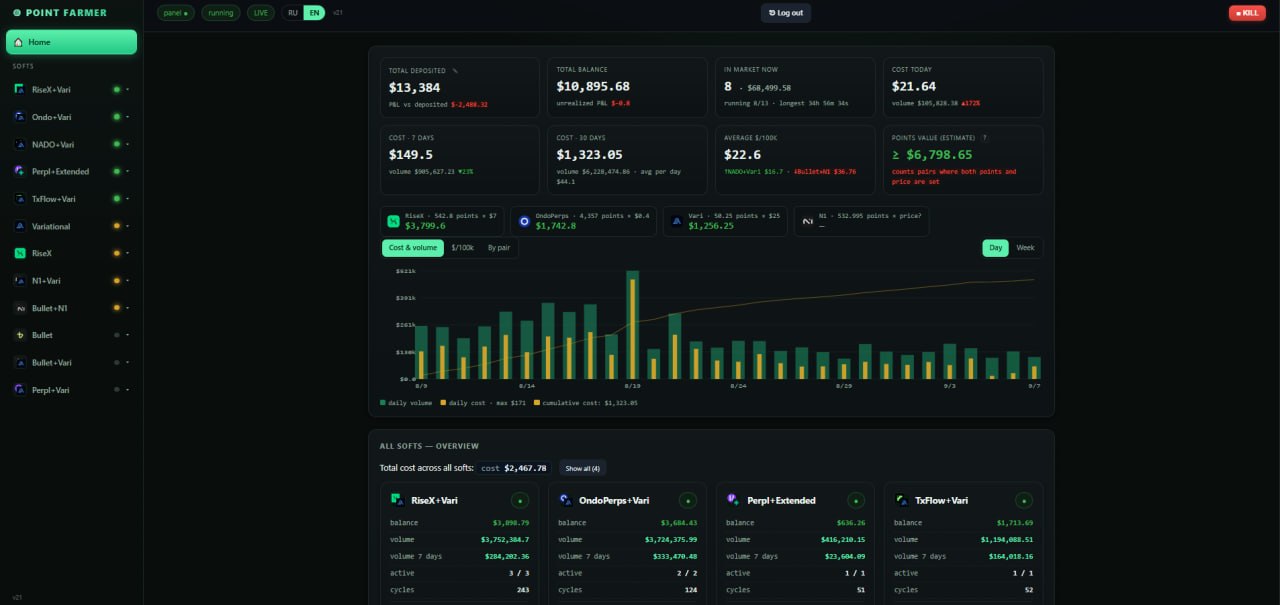This screenshot has height=605, width=1280.
Task: Click green status dot on sidebar RiseX+Vari row
Action: pos(117,89)
